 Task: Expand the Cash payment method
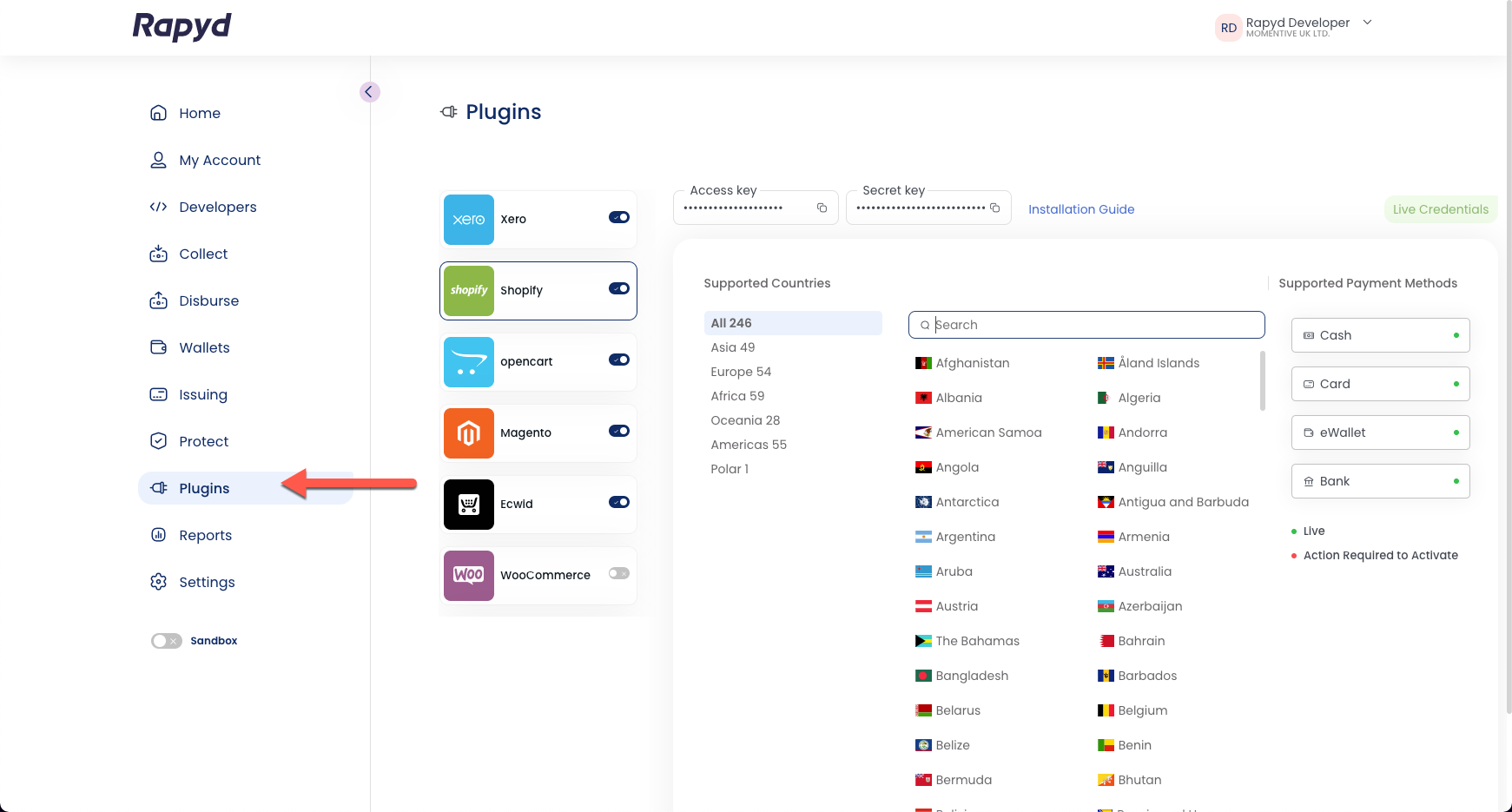point(1379,335)
